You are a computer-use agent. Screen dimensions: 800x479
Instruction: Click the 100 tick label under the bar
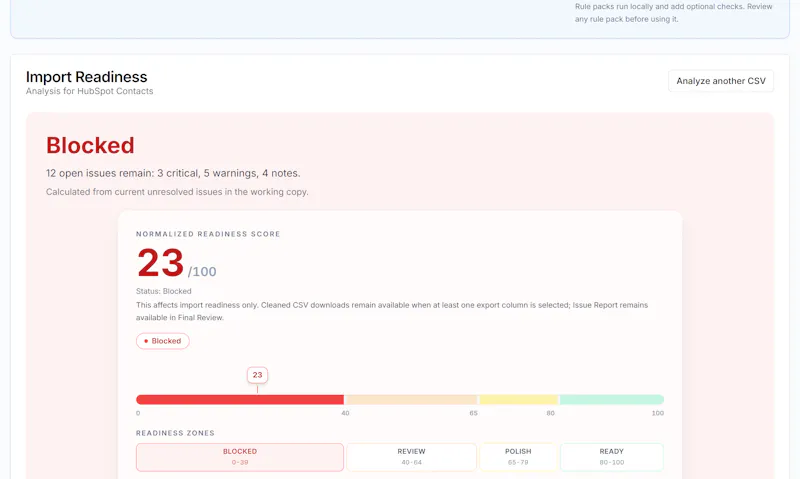point(658,413)
